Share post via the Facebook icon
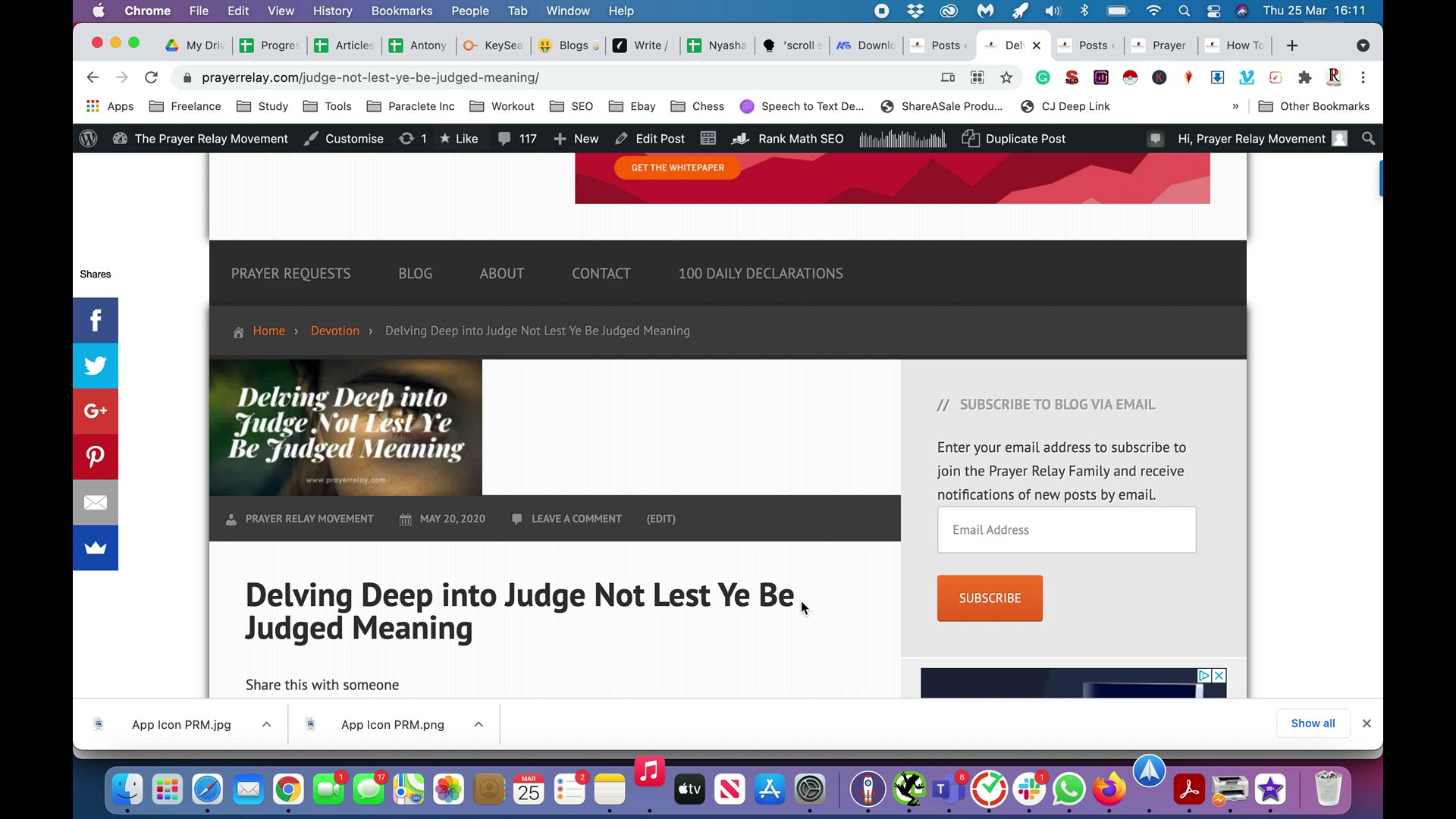The width and height of the screenshot is (1456, 819). tap(96, 320)
